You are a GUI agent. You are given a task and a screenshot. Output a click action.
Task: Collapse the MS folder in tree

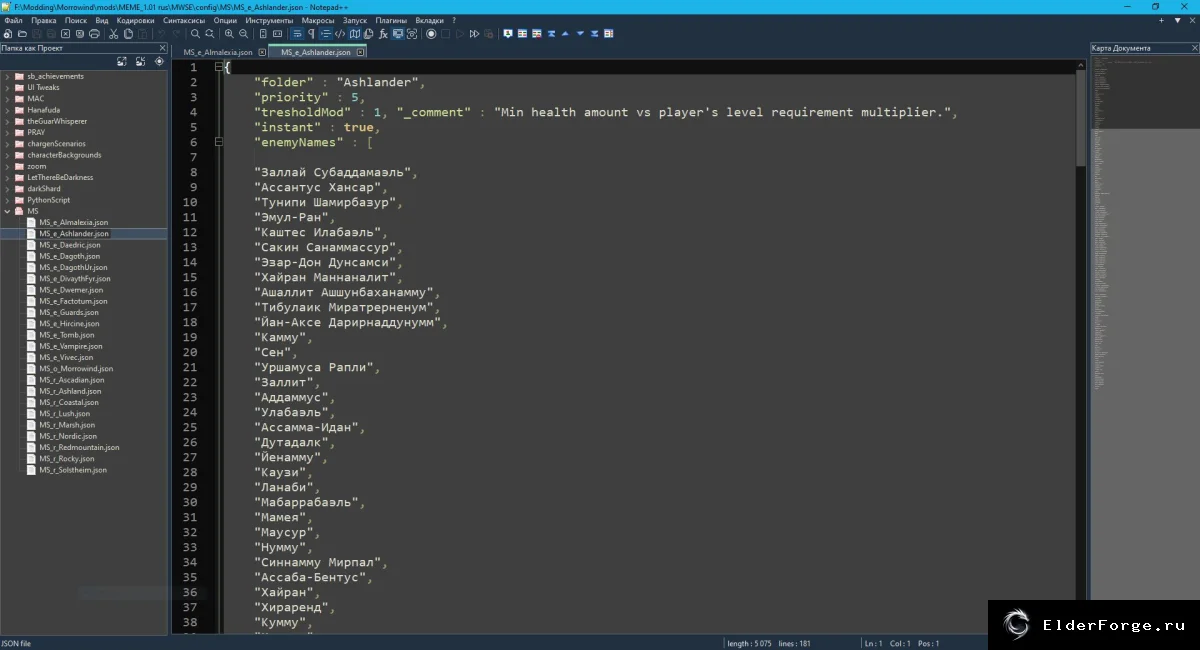(7, 211)
